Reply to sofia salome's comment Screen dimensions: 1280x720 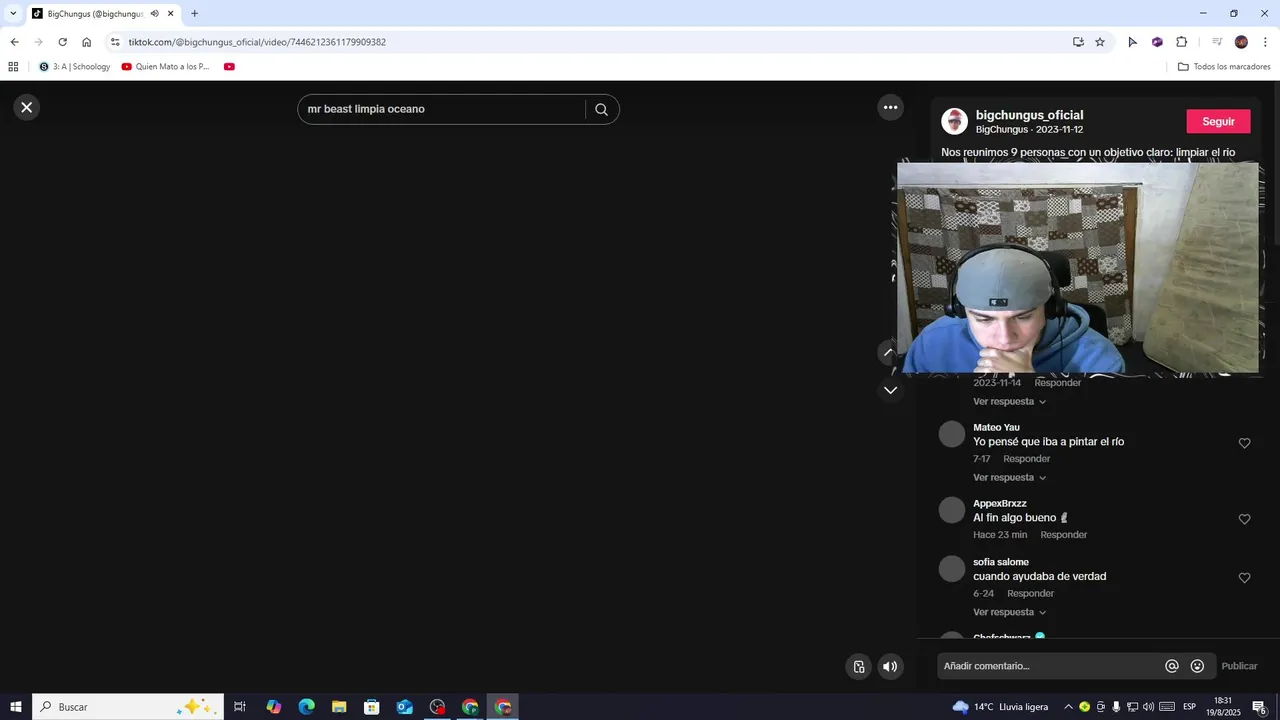coord(1030,593)
